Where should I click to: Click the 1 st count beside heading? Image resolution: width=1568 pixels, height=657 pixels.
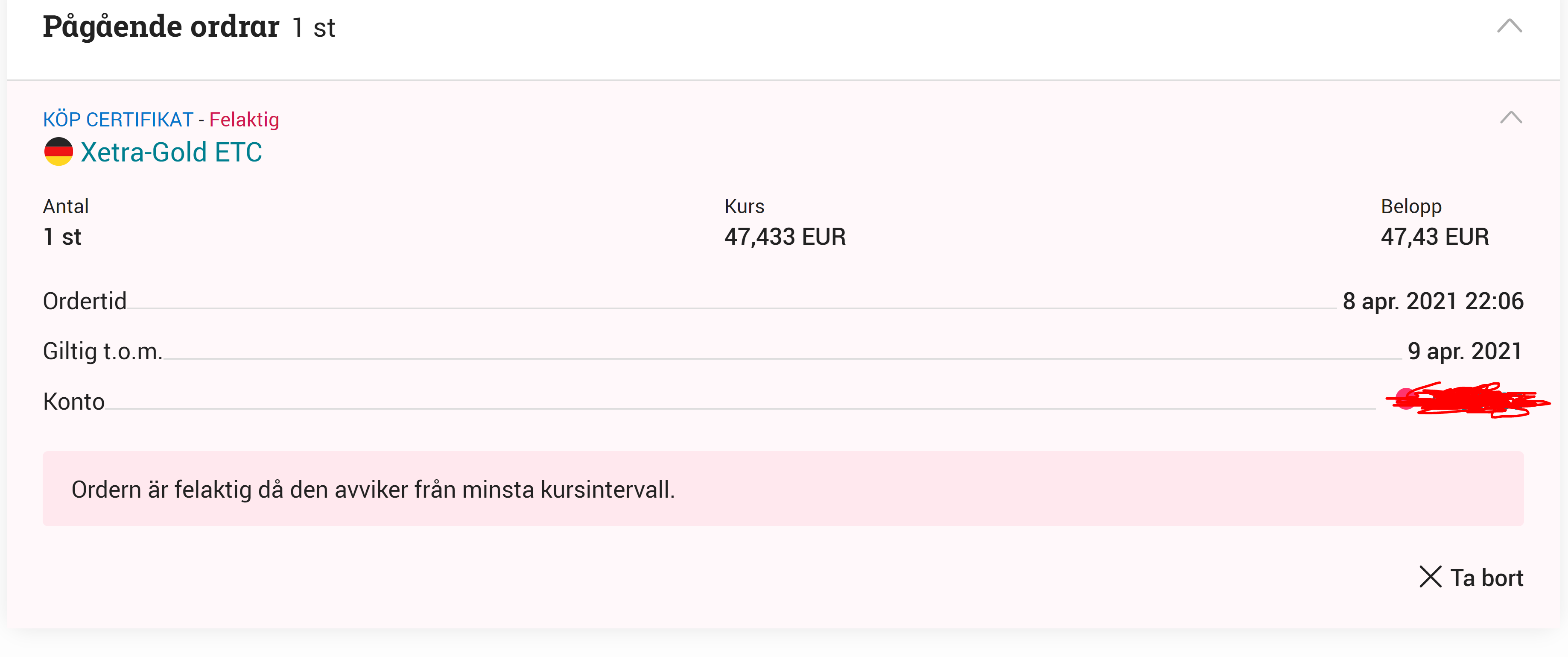[313, 28]
